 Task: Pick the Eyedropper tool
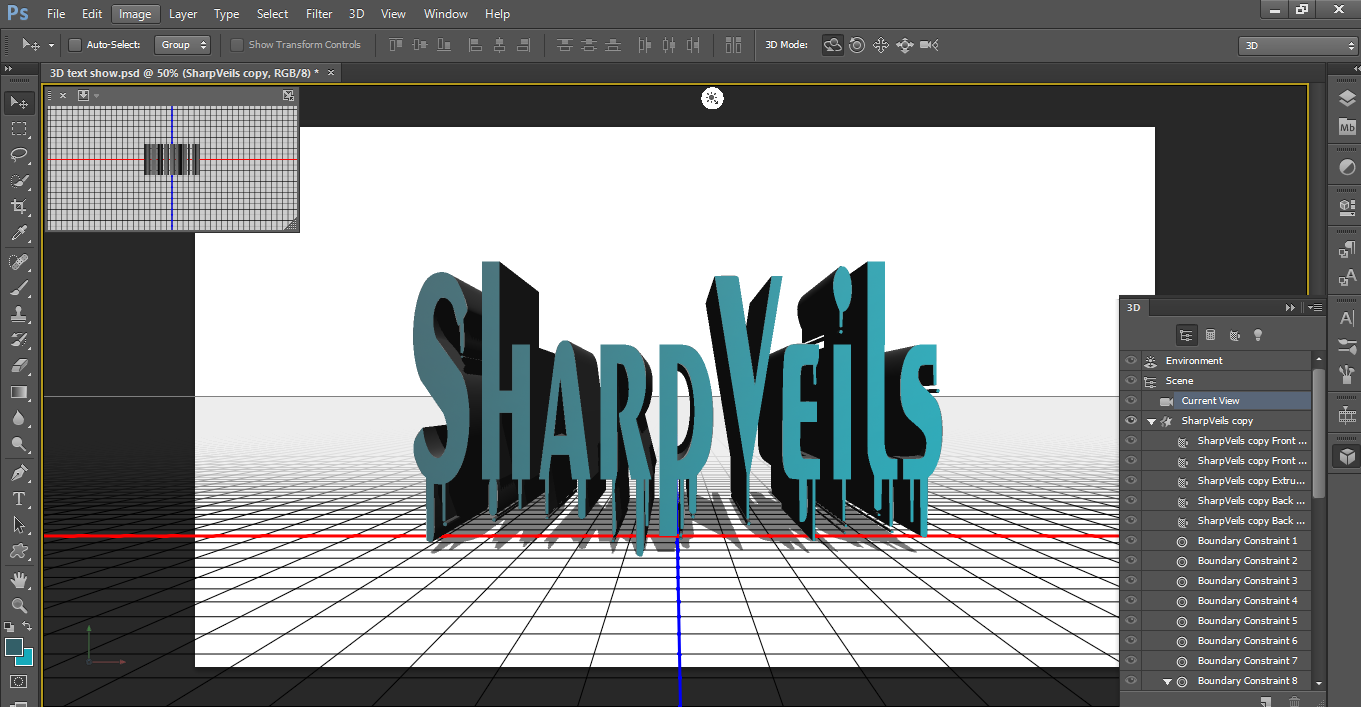click(x=19, y=233)
